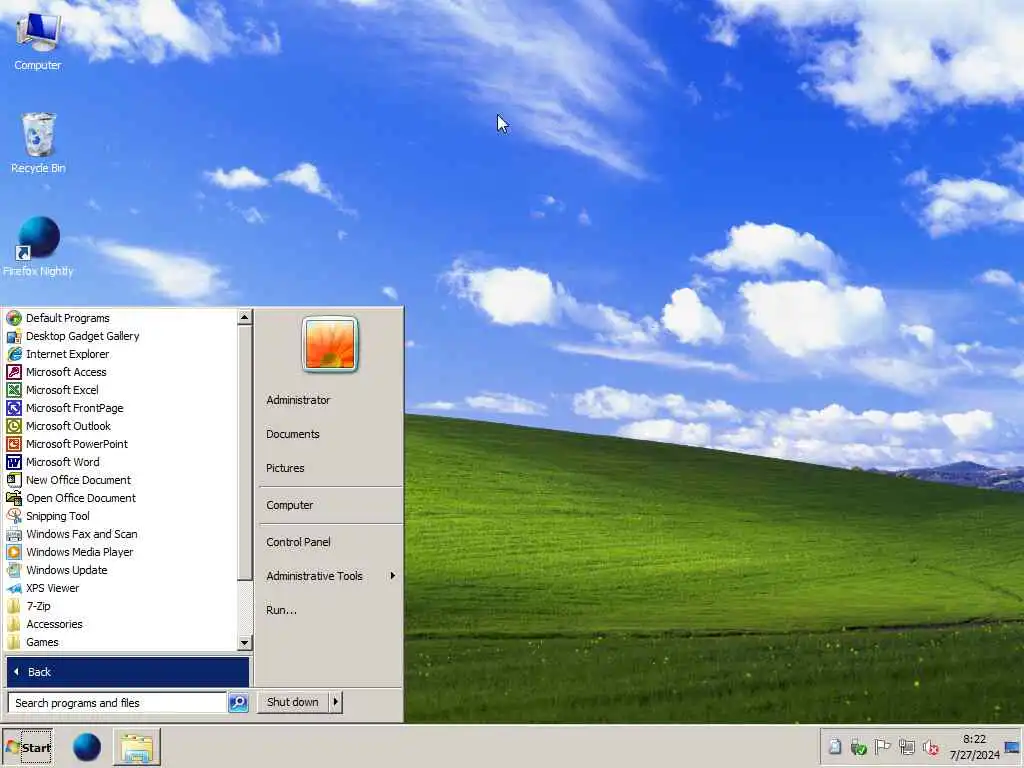Screen dimensions: 1024x768
Task: Open Pictures from Start menu
Action: (x=285, y=468)
